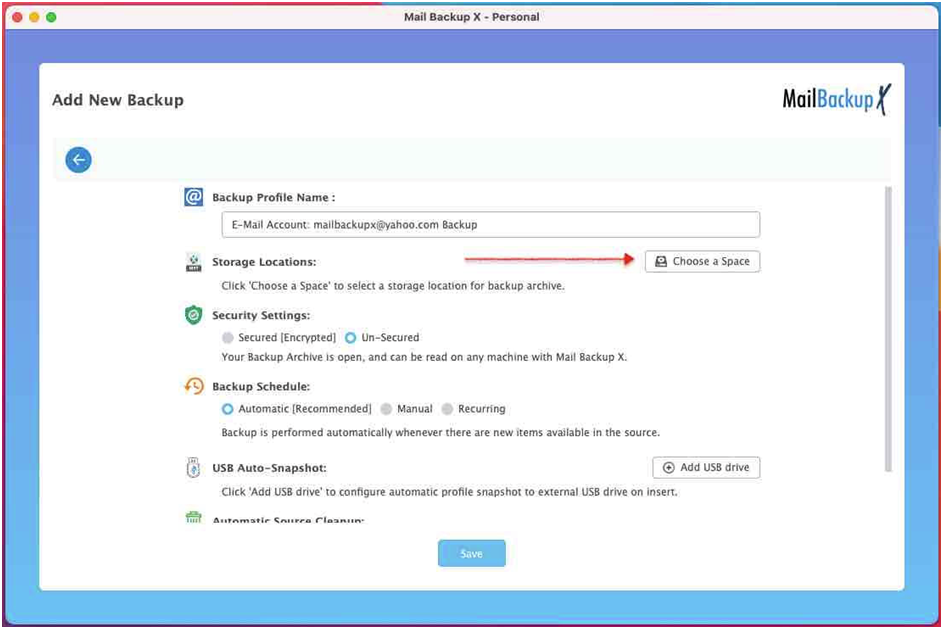Select Un-Secured radio option

point(351,338)
